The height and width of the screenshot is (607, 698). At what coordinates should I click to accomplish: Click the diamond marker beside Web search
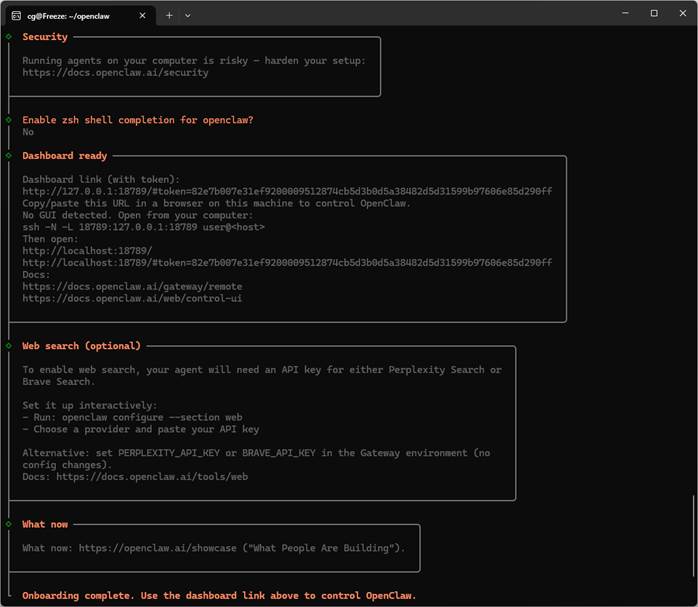tap(9, 346)
